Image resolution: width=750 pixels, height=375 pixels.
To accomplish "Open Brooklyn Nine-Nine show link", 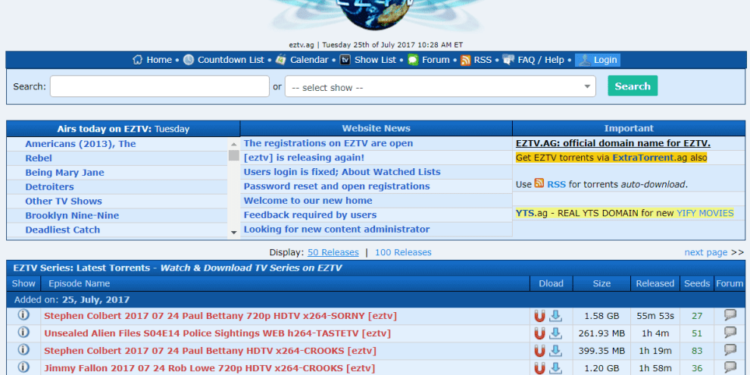I will coord(72,216).
